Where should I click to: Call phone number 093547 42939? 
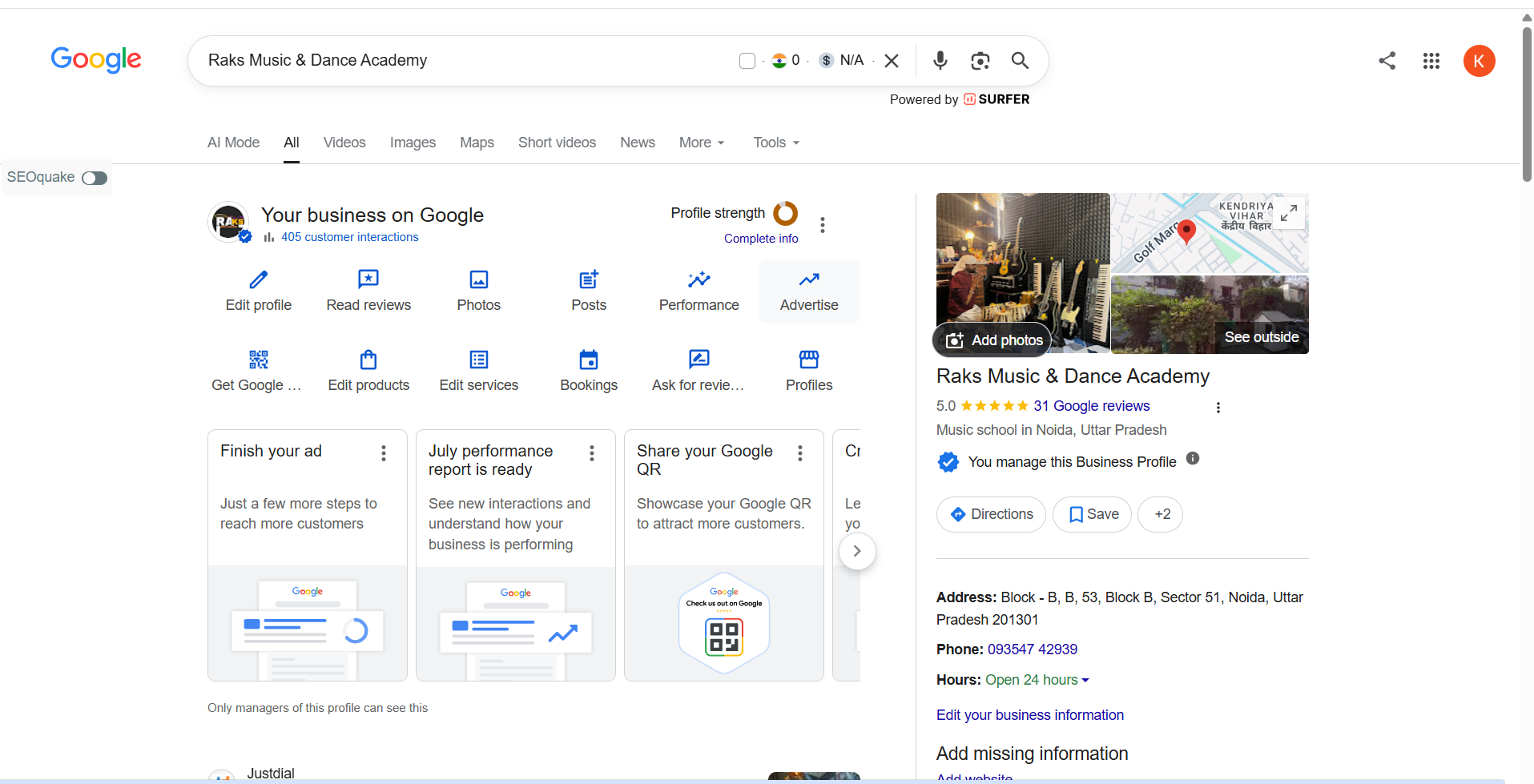coord(1033,649)
